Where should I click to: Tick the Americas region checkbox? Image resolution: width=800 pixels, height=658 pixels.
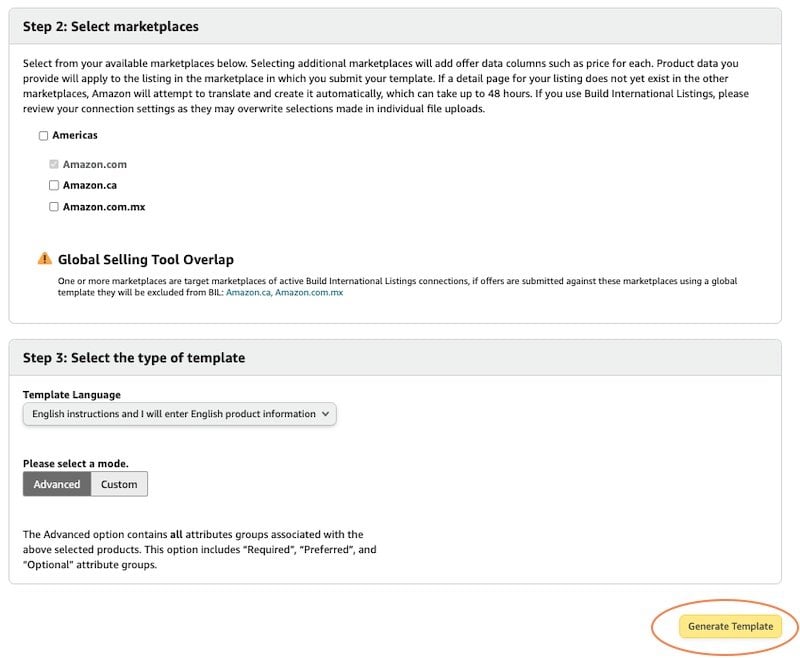point(43,135)
